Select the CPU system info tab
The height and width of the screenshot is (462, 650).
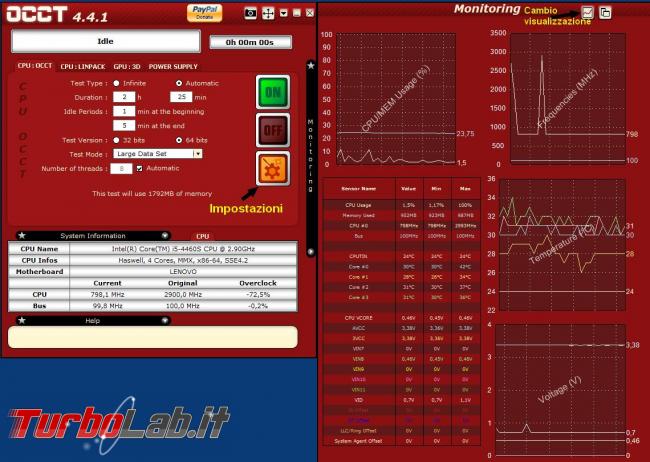tap(202, 236)
